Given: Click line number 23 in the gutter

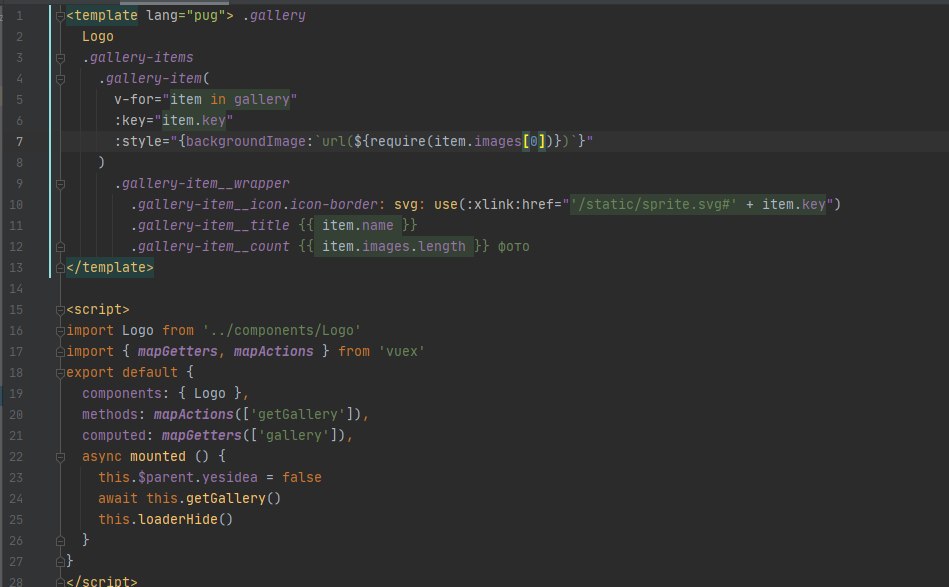Looking at the screenshot, I should [x=16, y=477].
